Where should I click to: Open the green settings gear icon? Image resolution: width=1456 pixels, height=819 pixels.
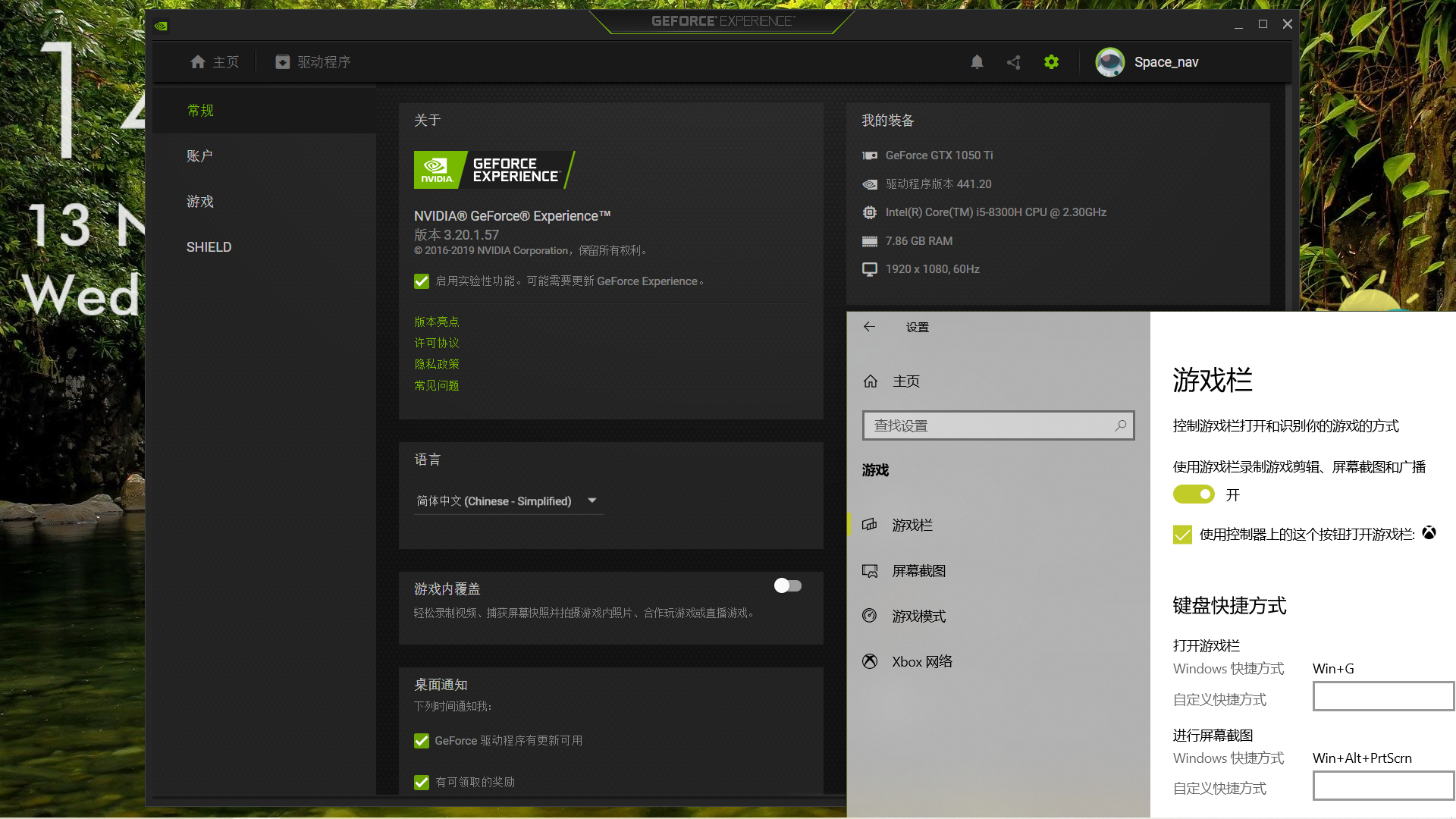(1051, 62)
